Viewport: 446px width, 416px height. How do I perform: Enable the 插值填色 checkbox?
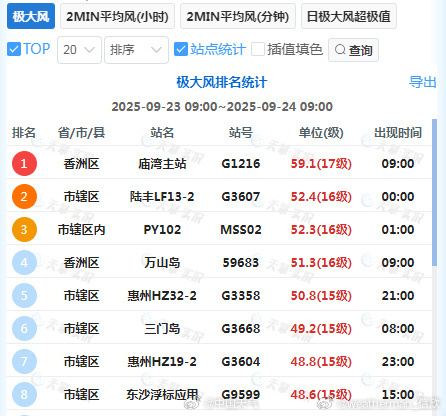click(x=258, y=49)
